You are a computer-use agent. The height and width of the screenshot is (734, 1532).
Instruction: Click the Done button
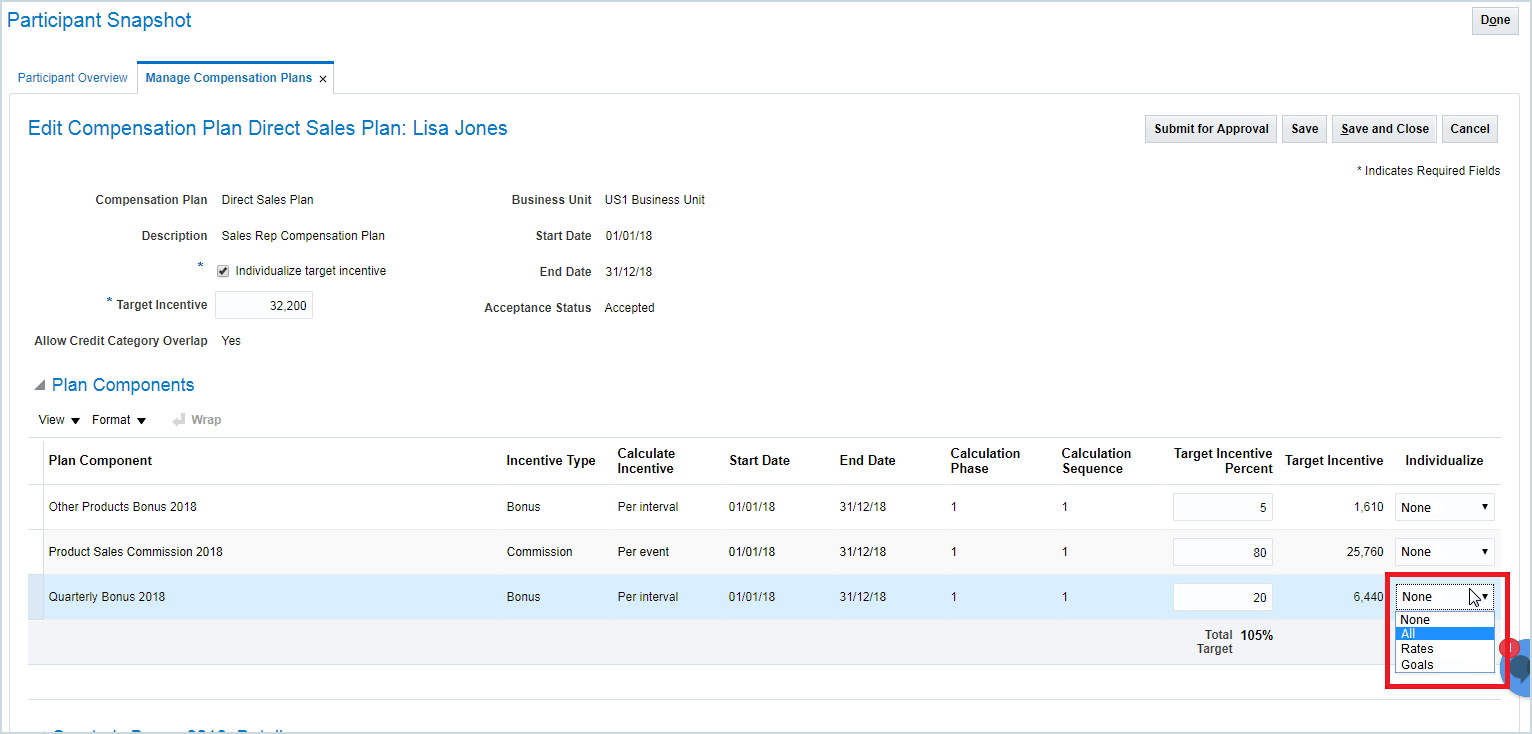pos(1495,21)
